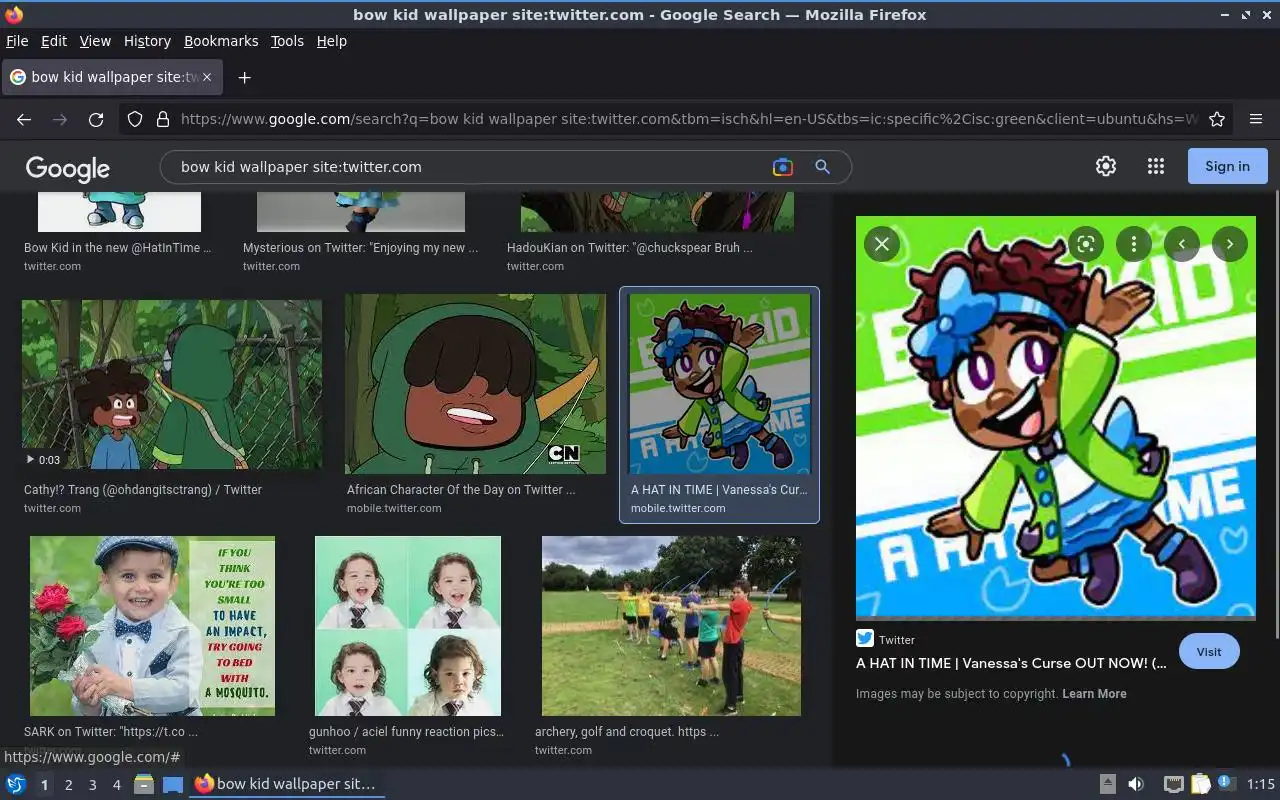This screenshot has height=800, width=1280.
Task: Open the three-dot options on image preview
Action: tap(1133, 244)
